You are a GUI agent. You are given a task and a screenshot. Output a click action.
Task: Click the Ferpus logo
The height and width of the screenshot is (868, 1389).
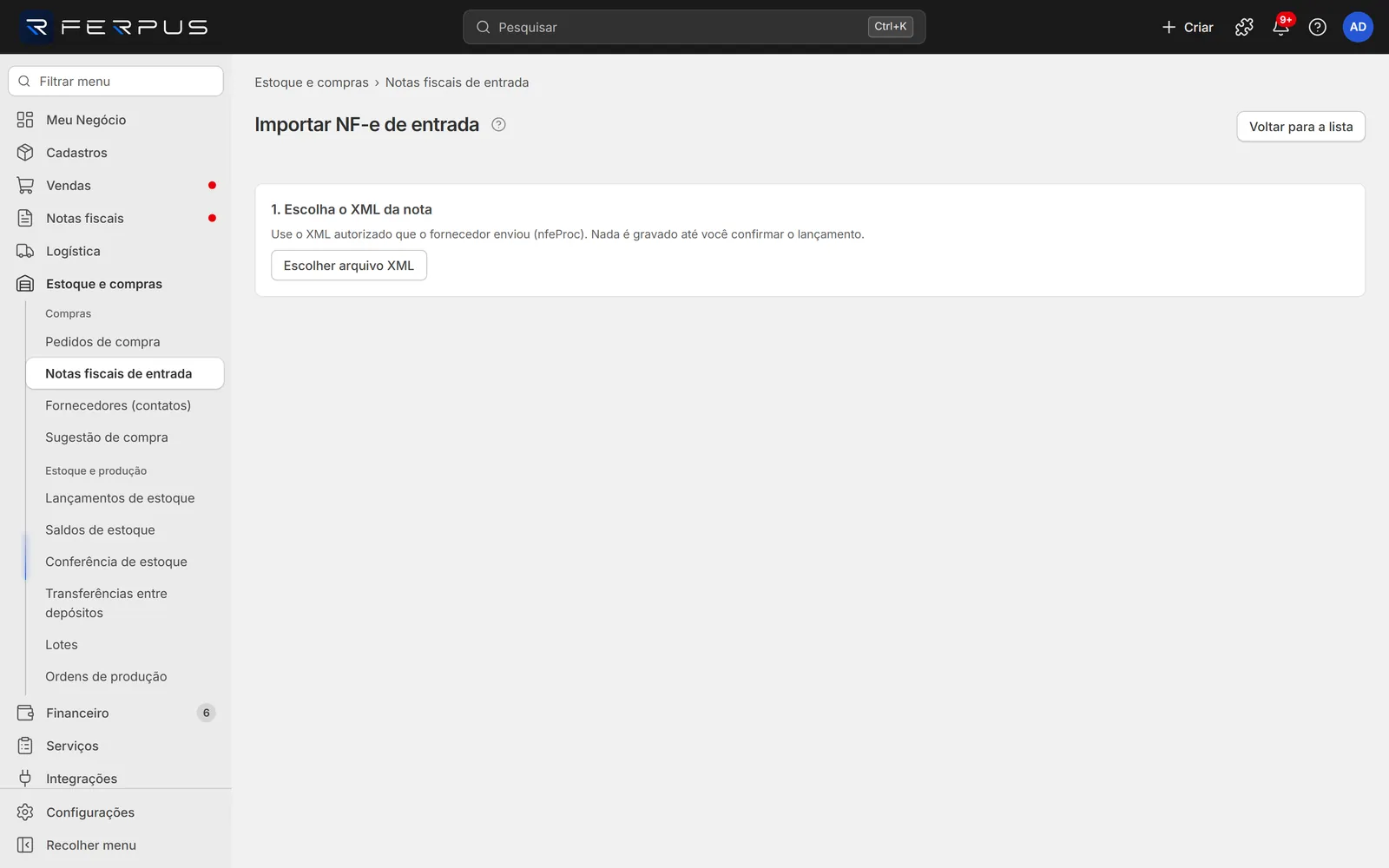(x=115, y=27)
